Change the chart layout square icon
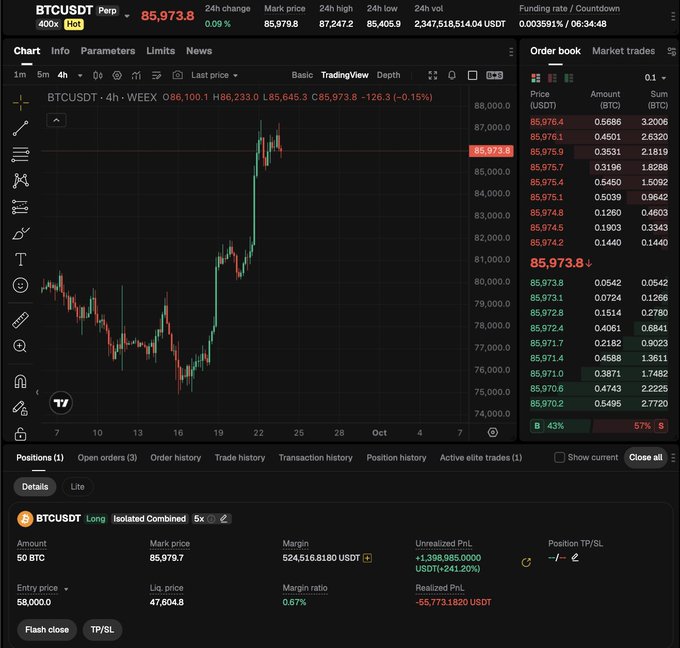The image size is (680, 648). click(x=472, y=75)
